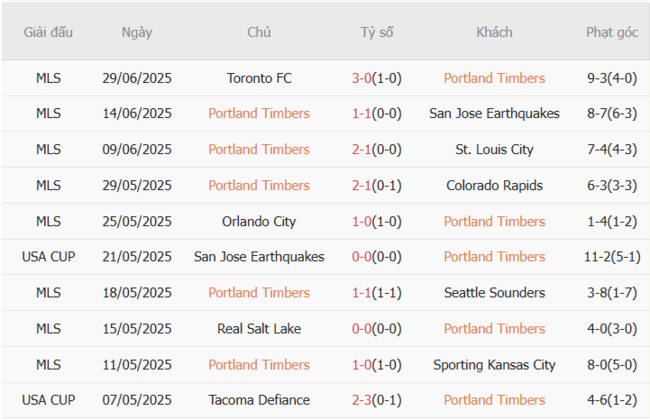The image size is (650, 420).
Task: Select the Sporting Kansas City team
Action: pos(494,365)
